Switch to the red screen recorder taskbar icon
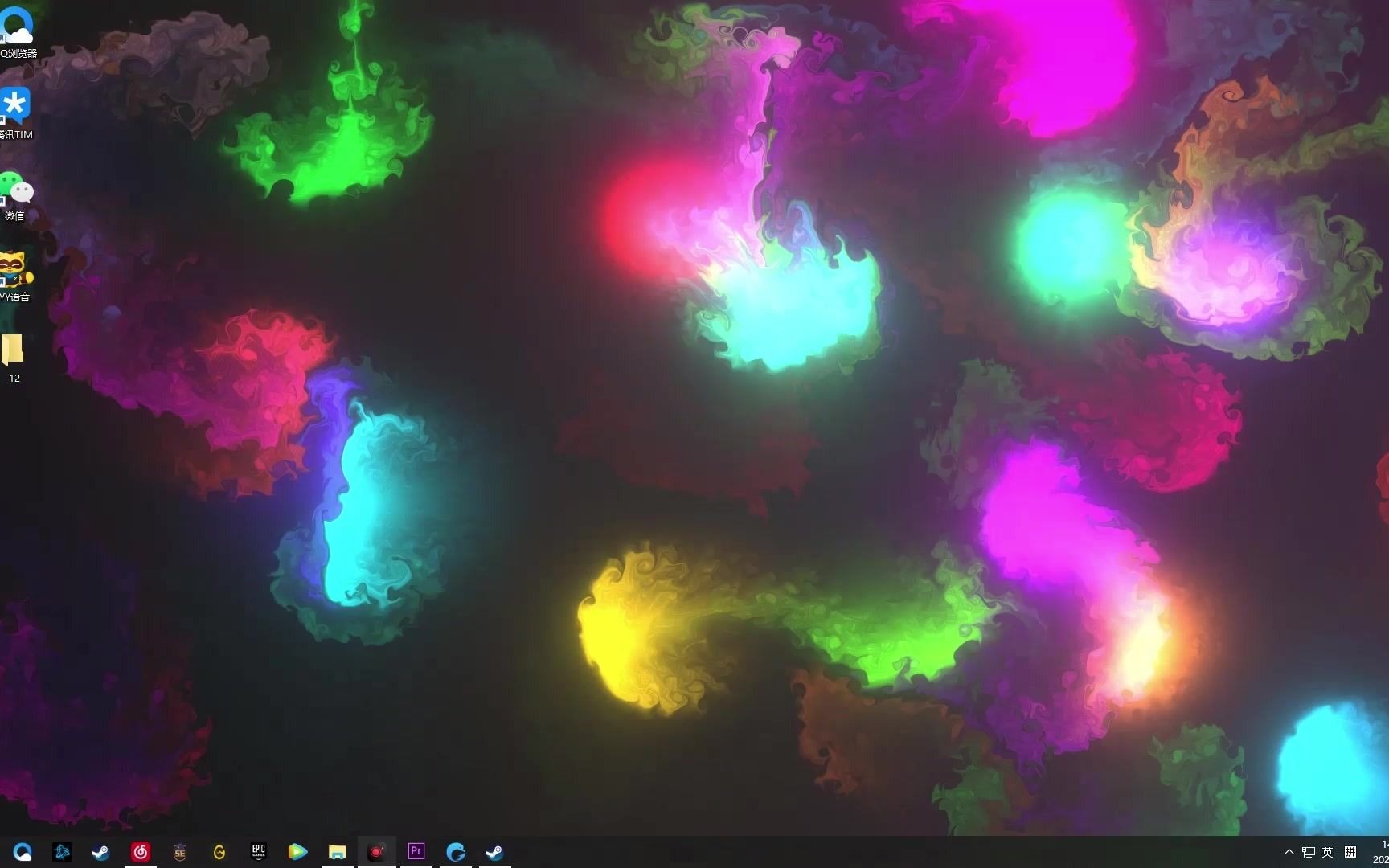1389x868 pixels. 376,852
